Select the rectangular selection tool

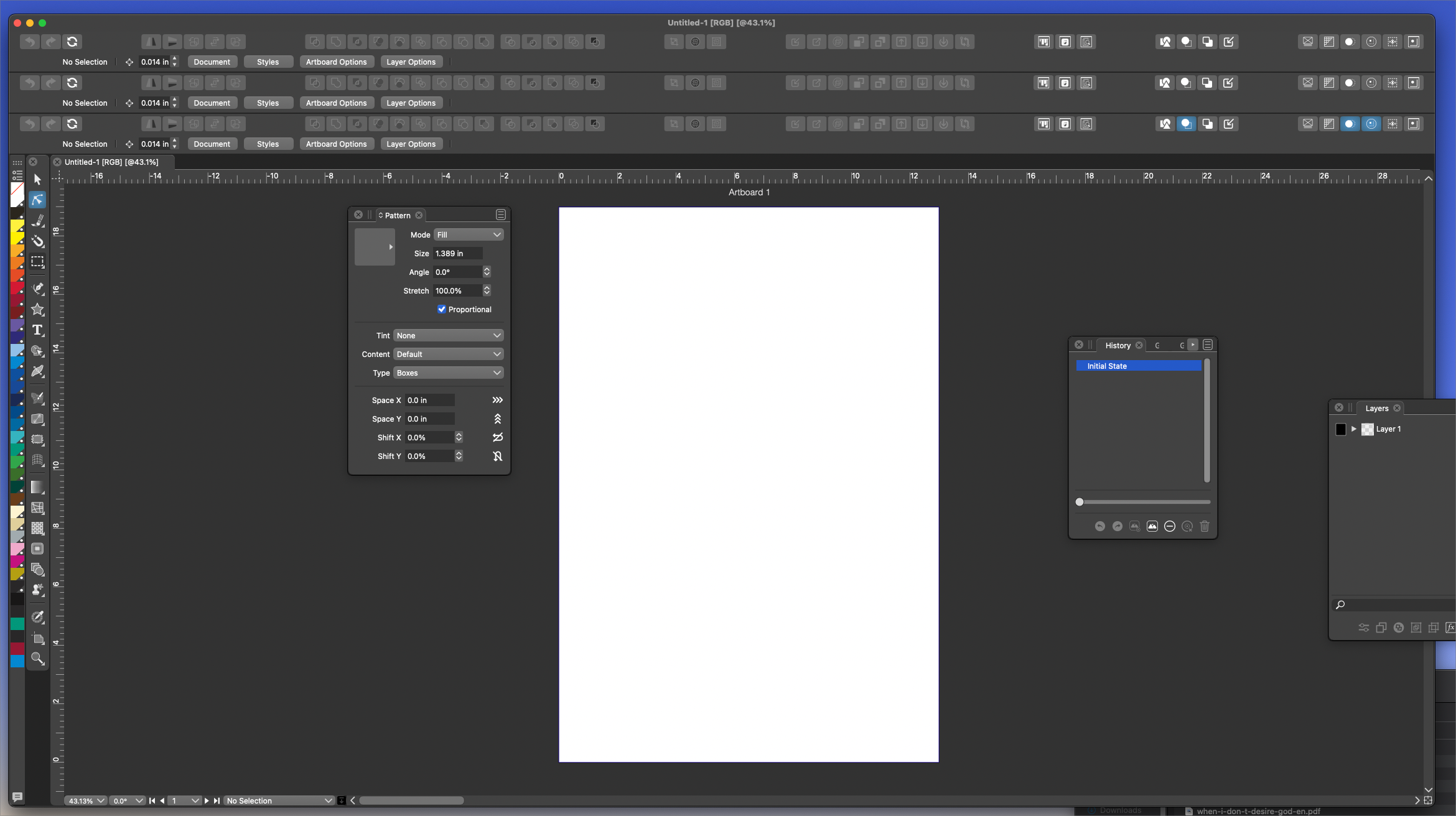click(x=37, y=262)
